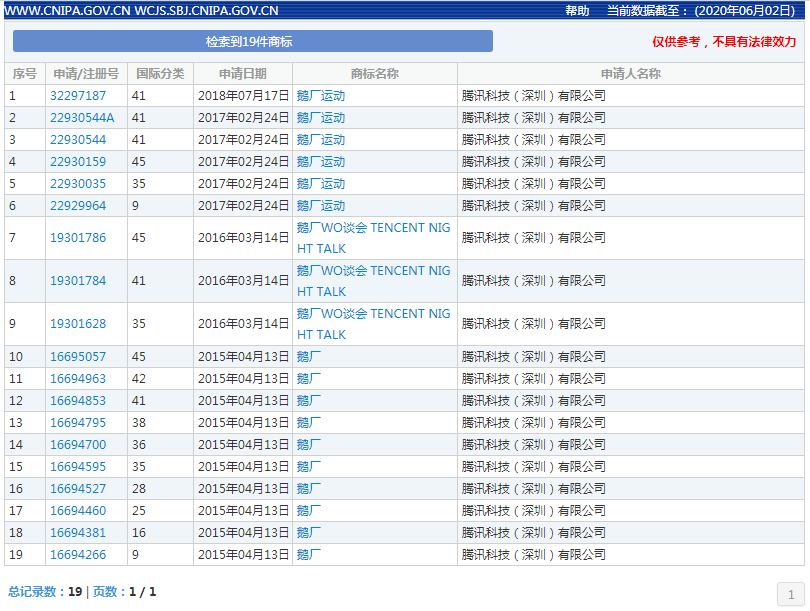View trademark record 19301786
The height and width of the screenshot is (611, 810).
point(78,238)
